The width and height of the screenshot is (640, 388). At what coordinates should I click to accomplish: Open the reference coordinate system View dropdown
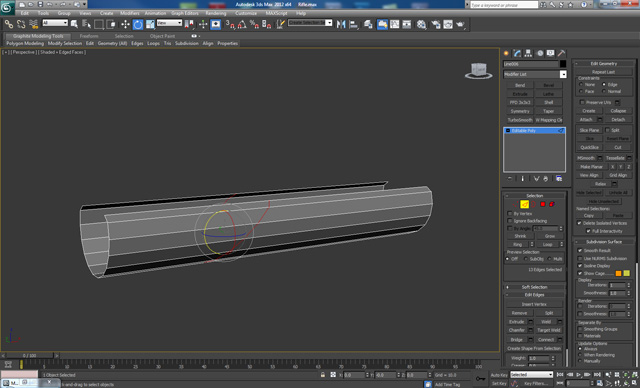pos(169,23)
